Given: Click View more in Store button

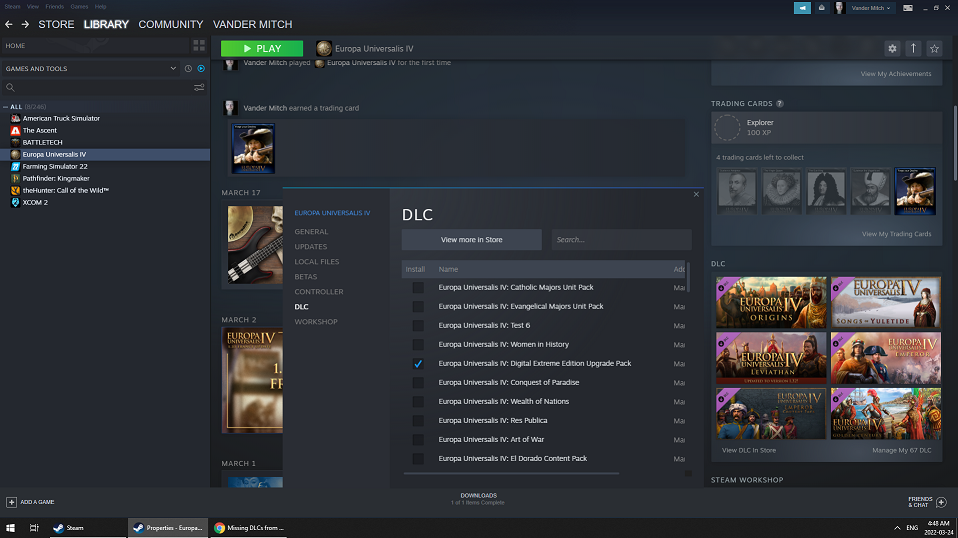Looking at the screenshot, I should click(x=472, y=239).
